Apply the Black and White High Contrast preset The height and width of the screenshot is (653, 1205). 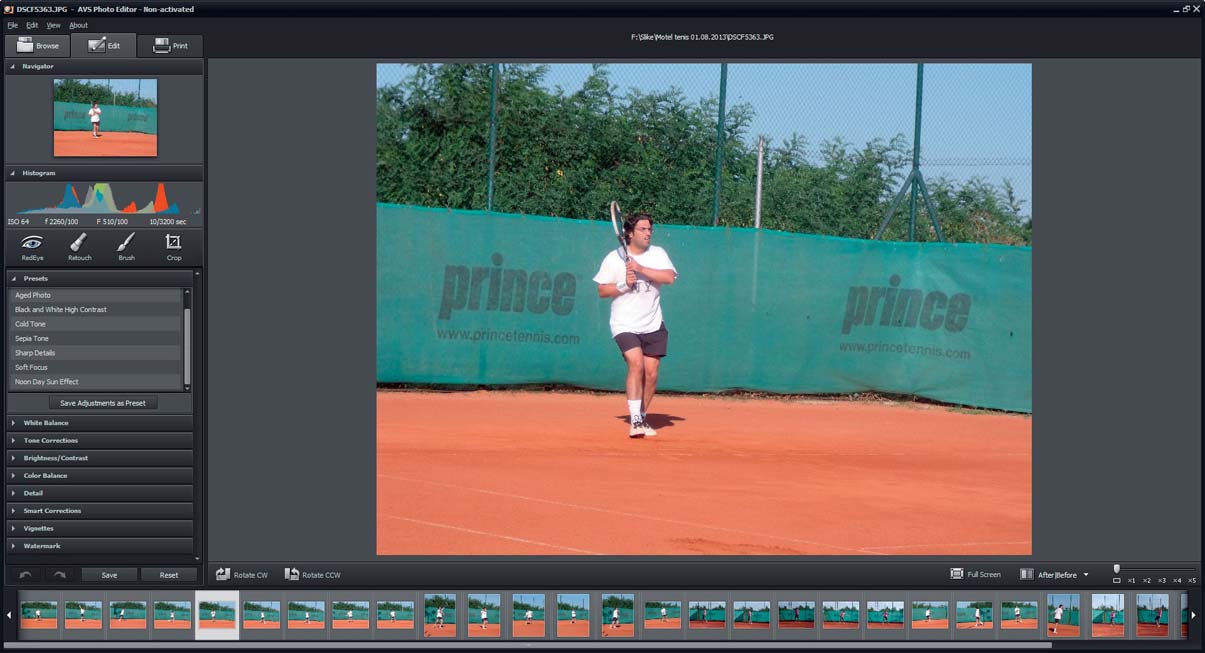click(96, 309)
